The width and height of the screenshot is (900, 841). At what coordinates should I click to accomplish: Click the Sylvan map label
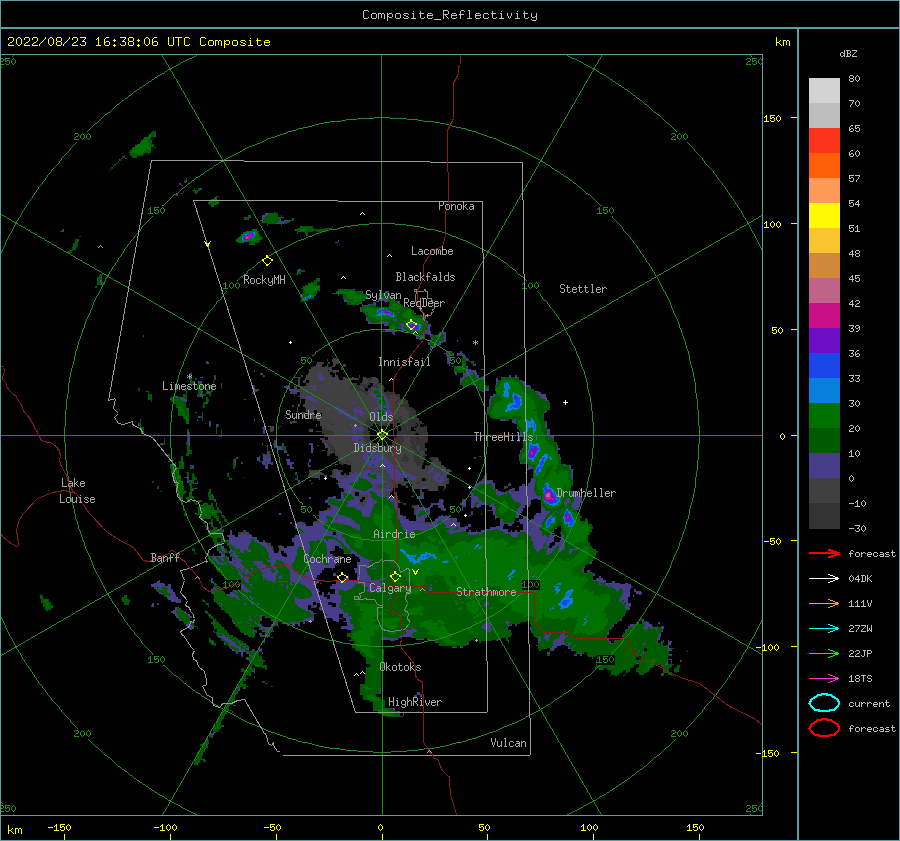pos(383,295)
